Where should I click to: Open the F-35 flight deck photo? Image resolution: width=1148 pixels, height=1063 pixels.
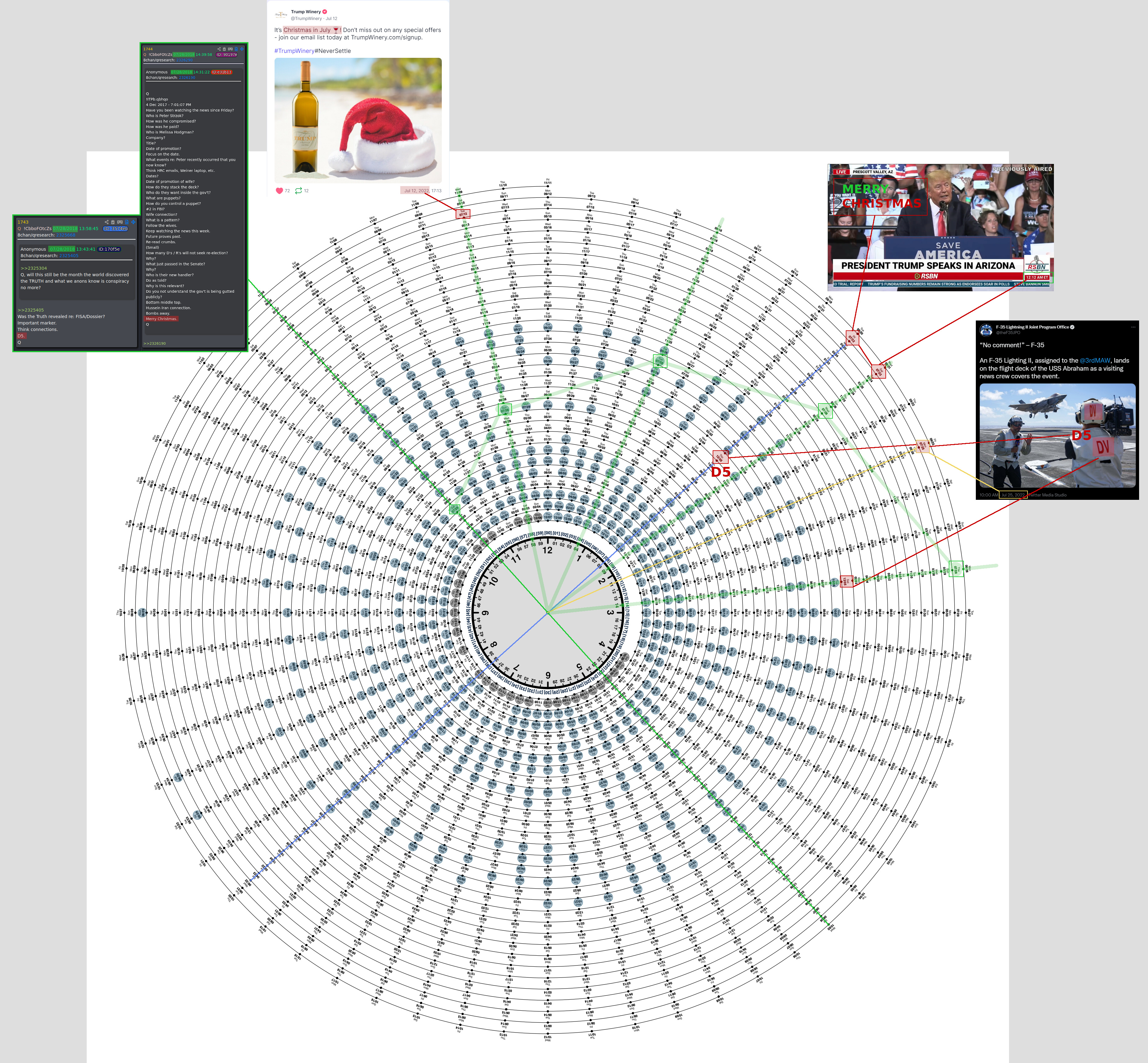(1058, 436)
